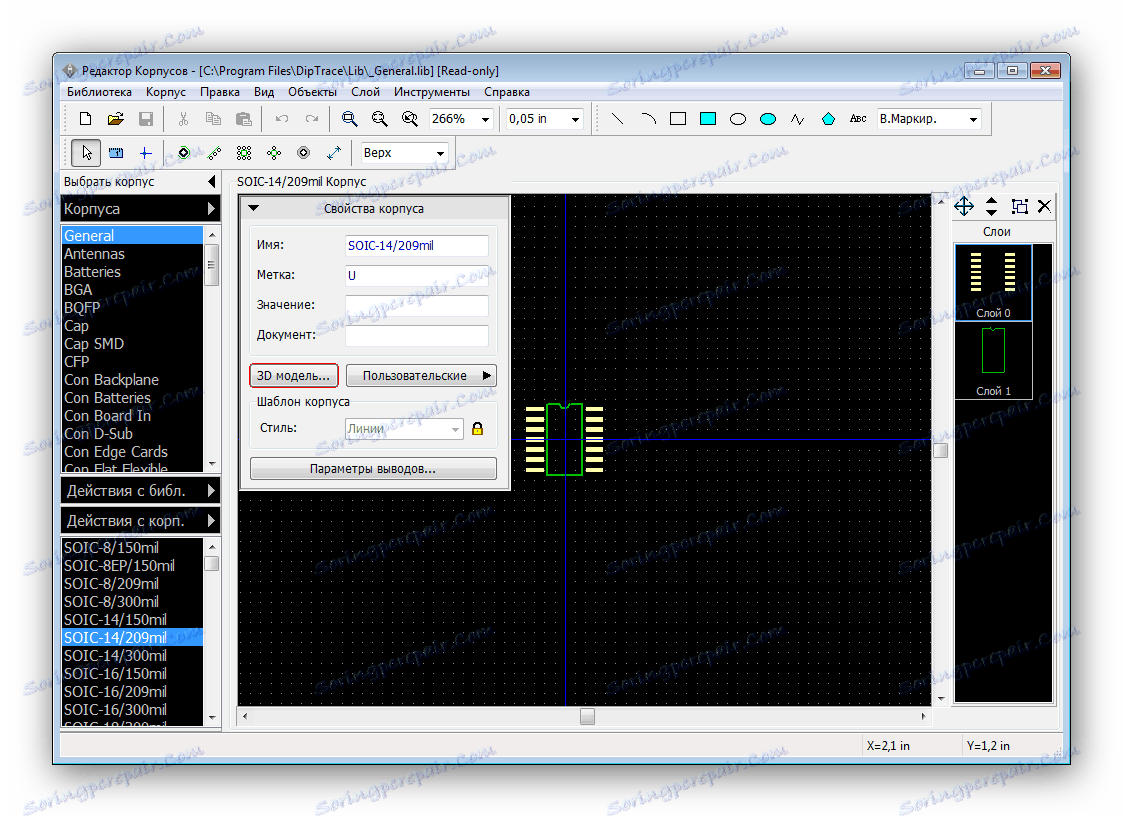Select the filled polygon tool
Screen dimensions: 1123x817
pyautogui.click(x=828, y=119)
